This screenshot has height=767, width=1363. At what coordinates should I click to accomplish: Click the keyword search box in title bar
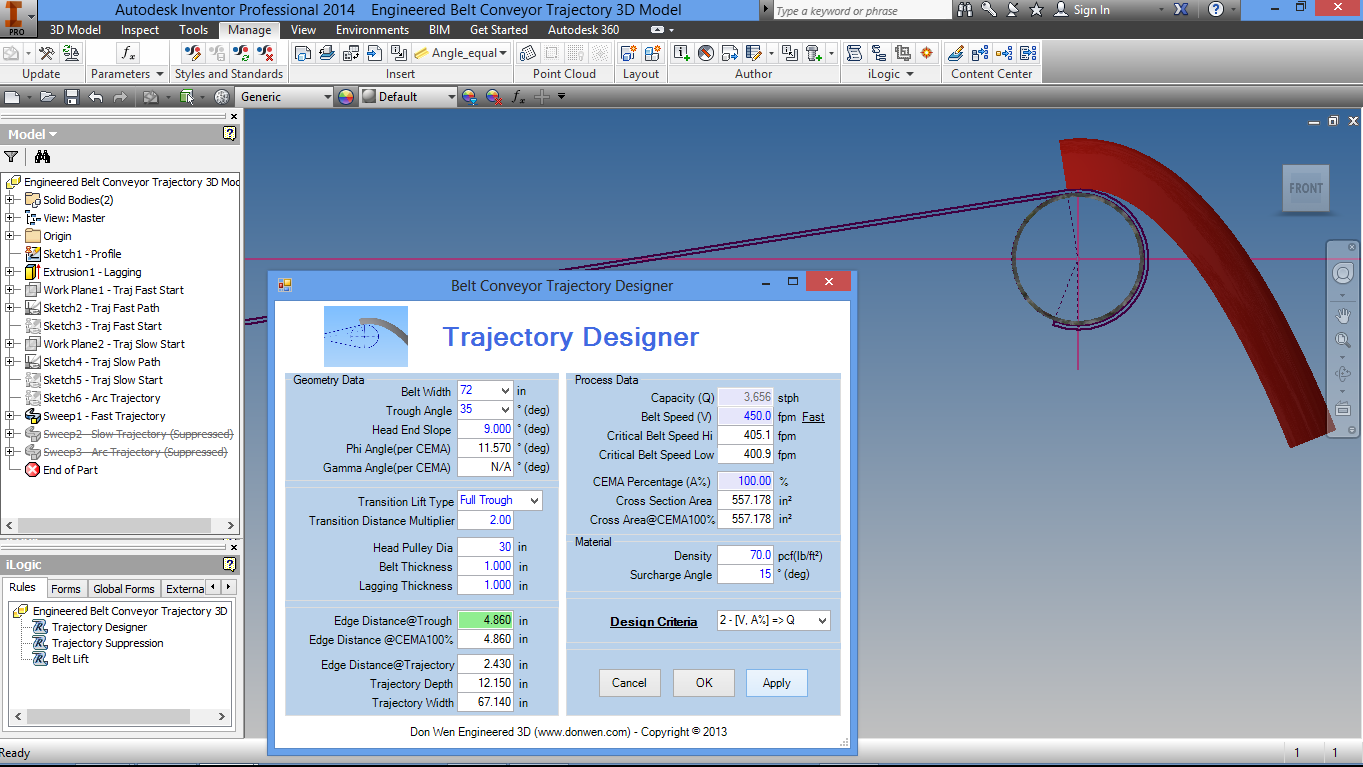[x=861, y=10]
